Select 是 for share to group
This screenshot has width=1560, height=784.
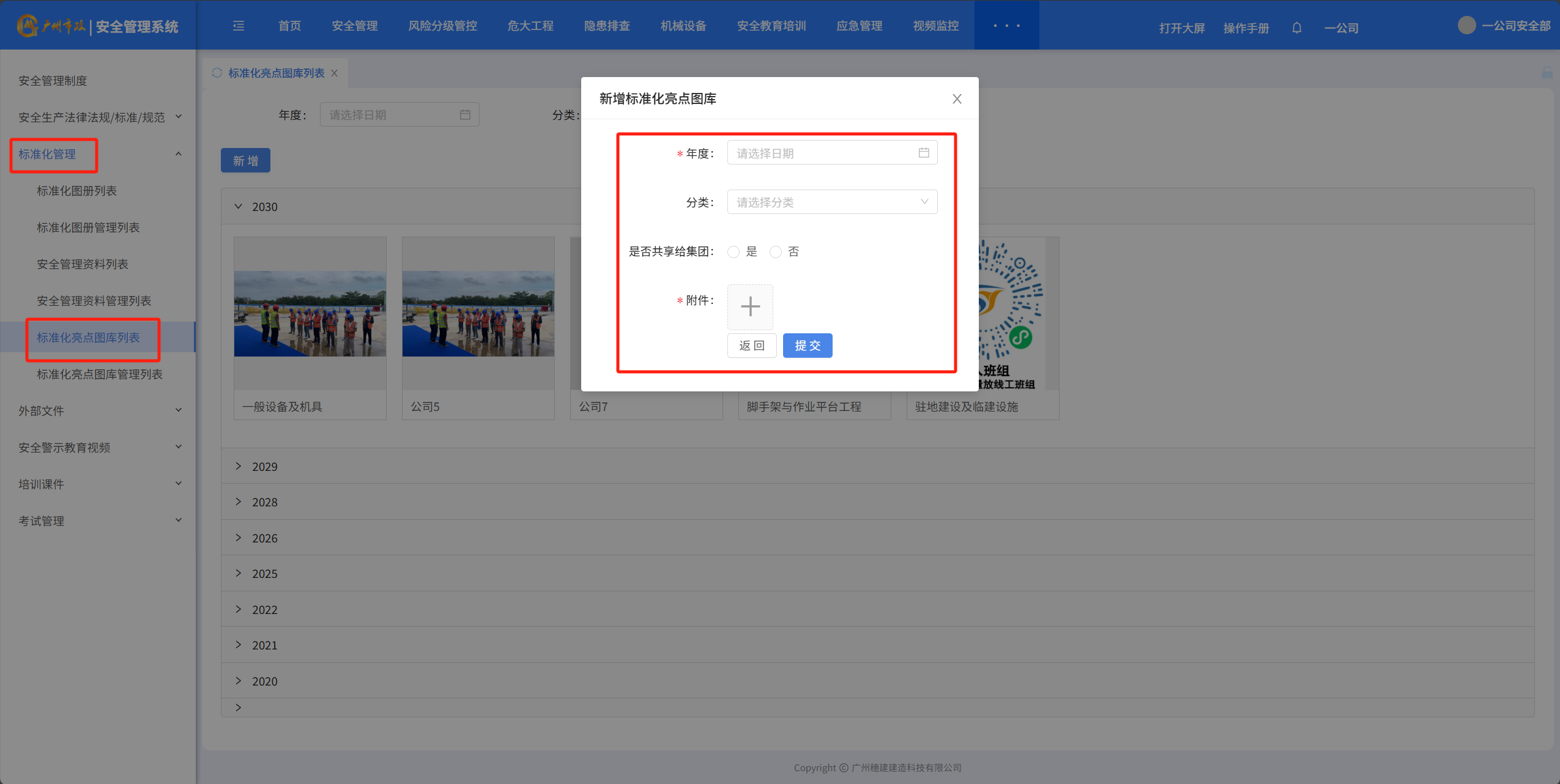click(x=734, y=252)
